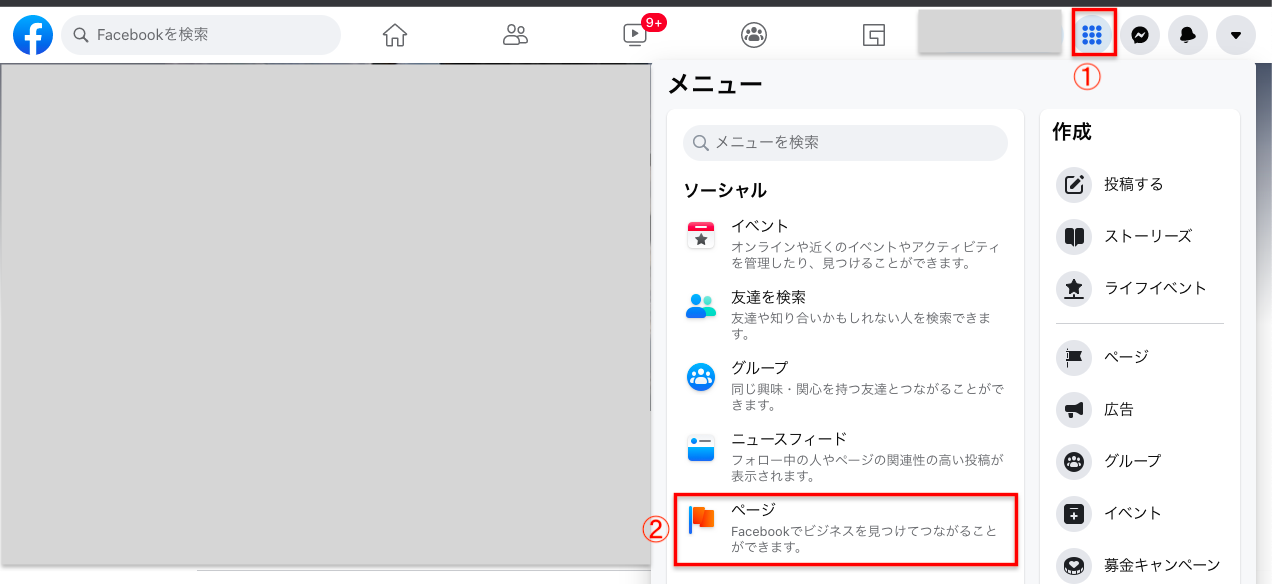Open the Groups tab icon in top bar

(754, 35)
